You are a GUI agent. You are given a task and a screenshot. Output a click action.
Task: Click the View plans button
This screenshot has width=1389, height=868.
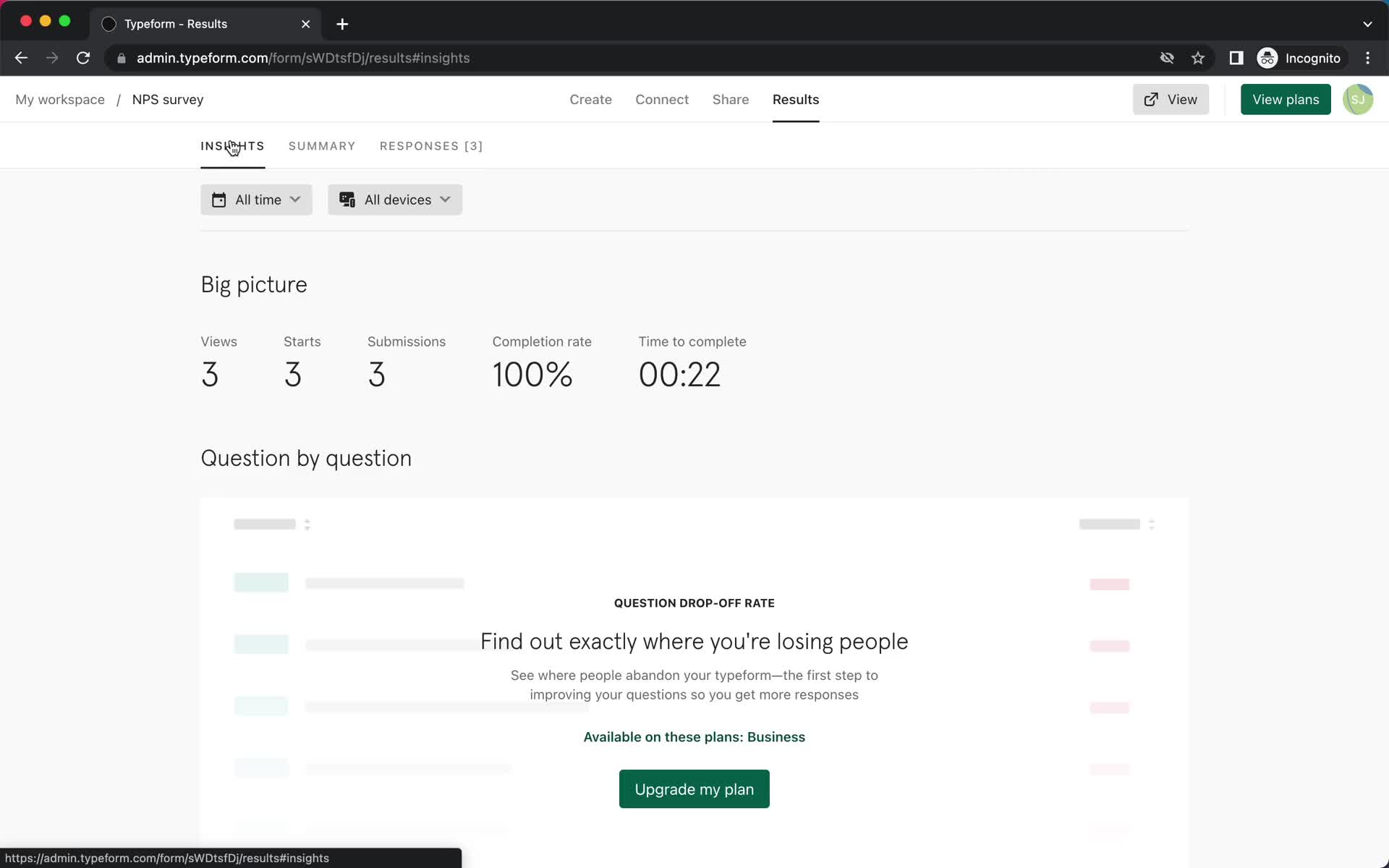[1286, 99]
